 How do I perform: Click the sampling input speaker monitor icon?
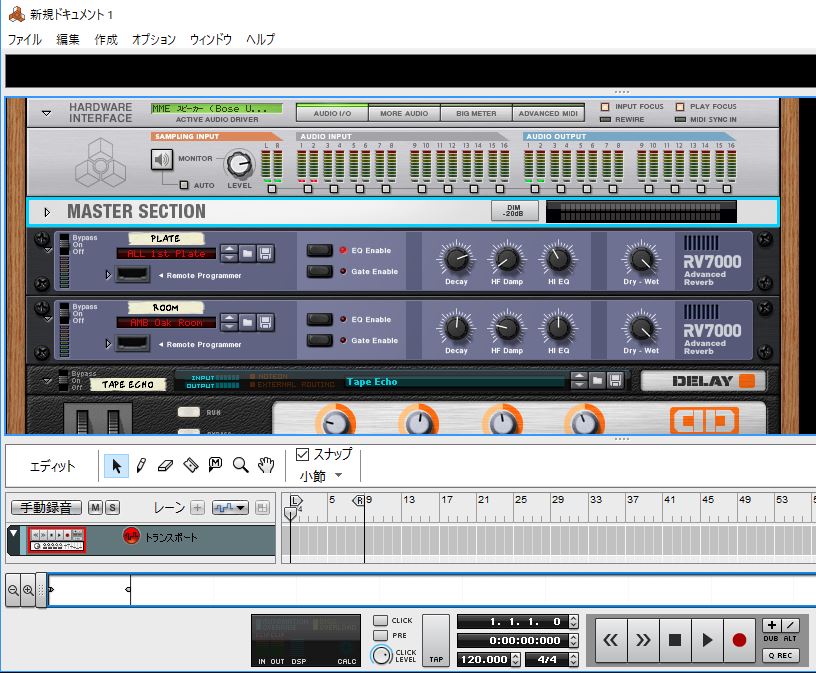coord(162,159)
